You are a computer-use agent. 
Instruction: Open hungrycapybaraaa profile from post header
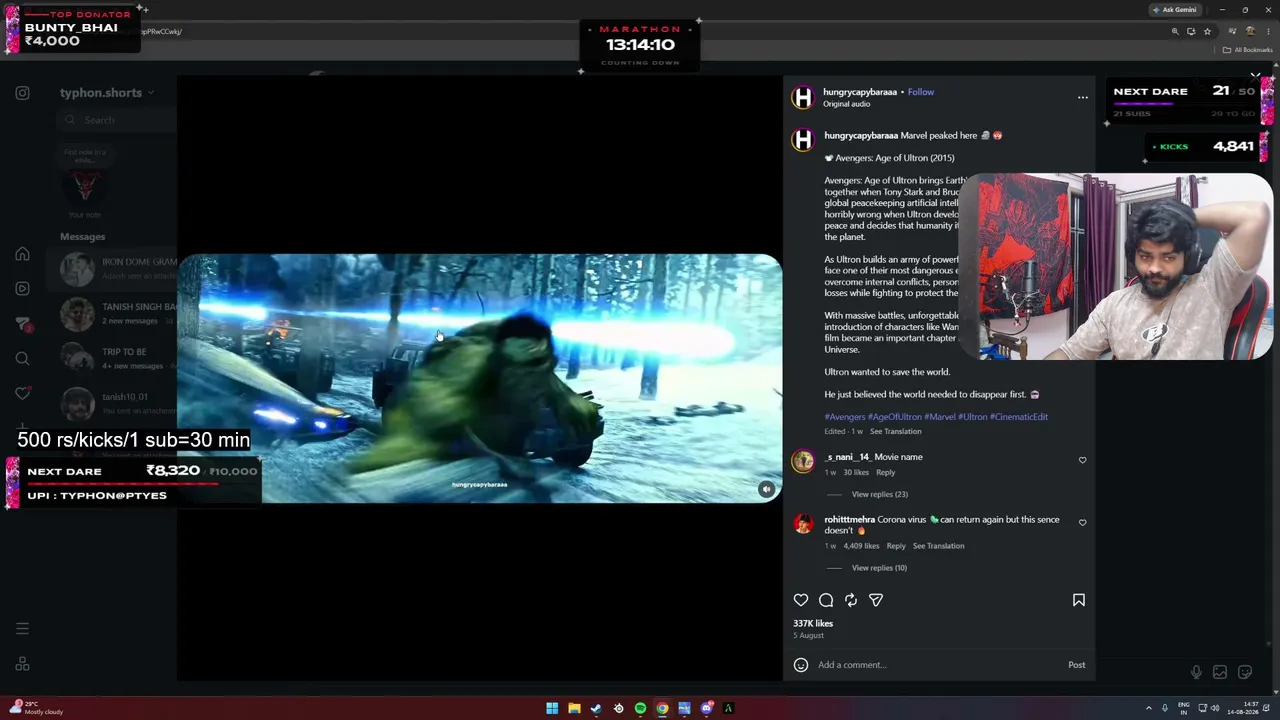(860, 92)
